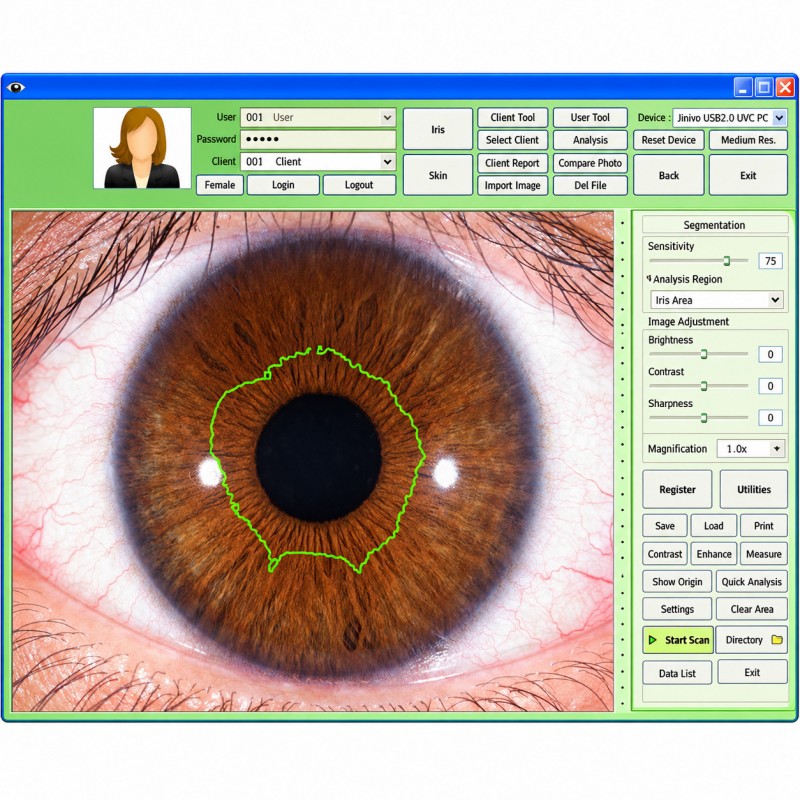Click the user avatar photo
Viewport: 800px width, 800px height.
click(x=142, y=148)
